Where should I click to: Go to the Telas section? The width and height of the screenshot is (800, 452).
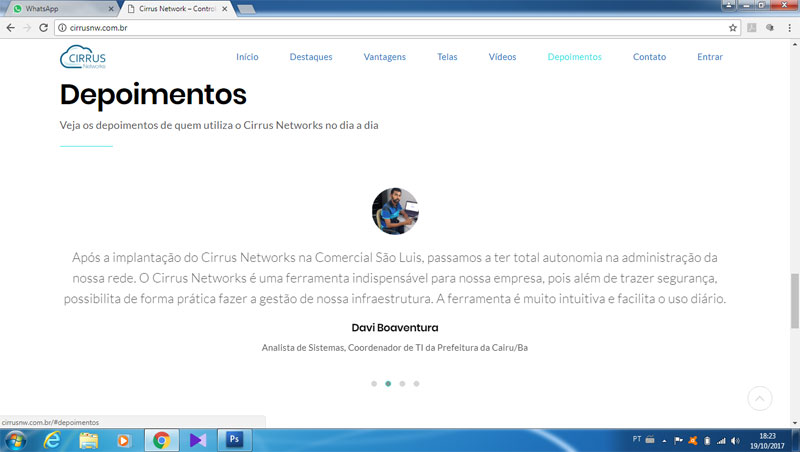coord(447,57)
